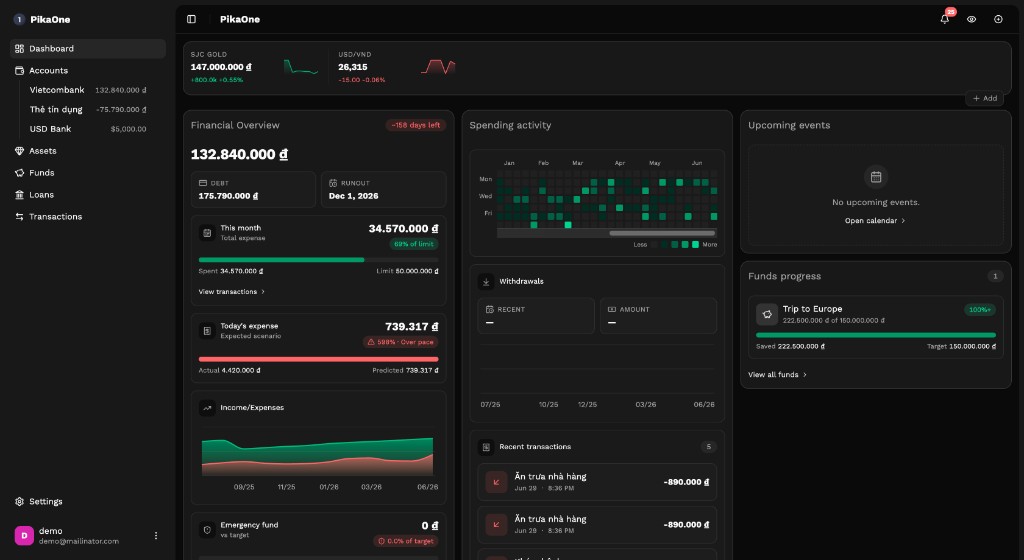Screen dimensions: 1024x560
Task: Click the PikaOne logo in sidebar
Action: [20, 20]
